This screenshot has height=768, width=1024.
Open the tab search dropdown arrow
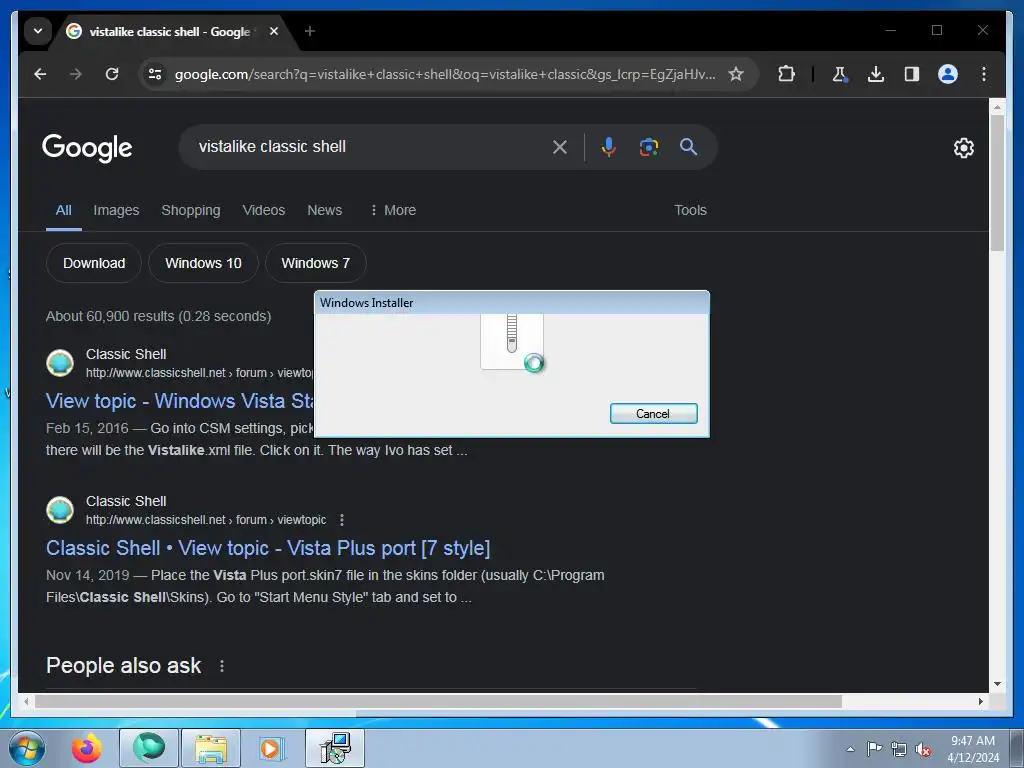38,31
